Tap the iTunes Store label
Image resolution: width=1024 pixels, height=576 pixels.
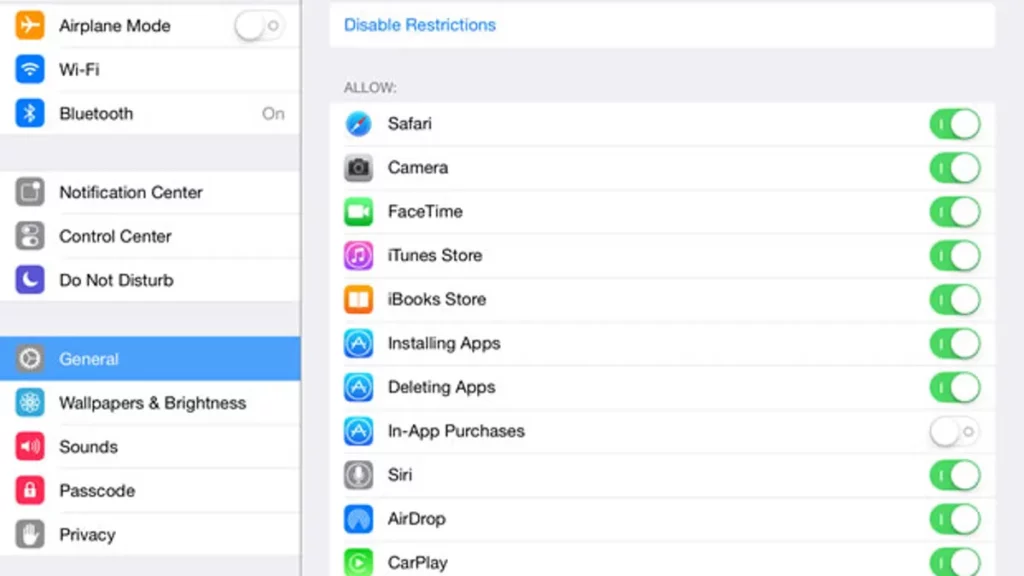435,255
